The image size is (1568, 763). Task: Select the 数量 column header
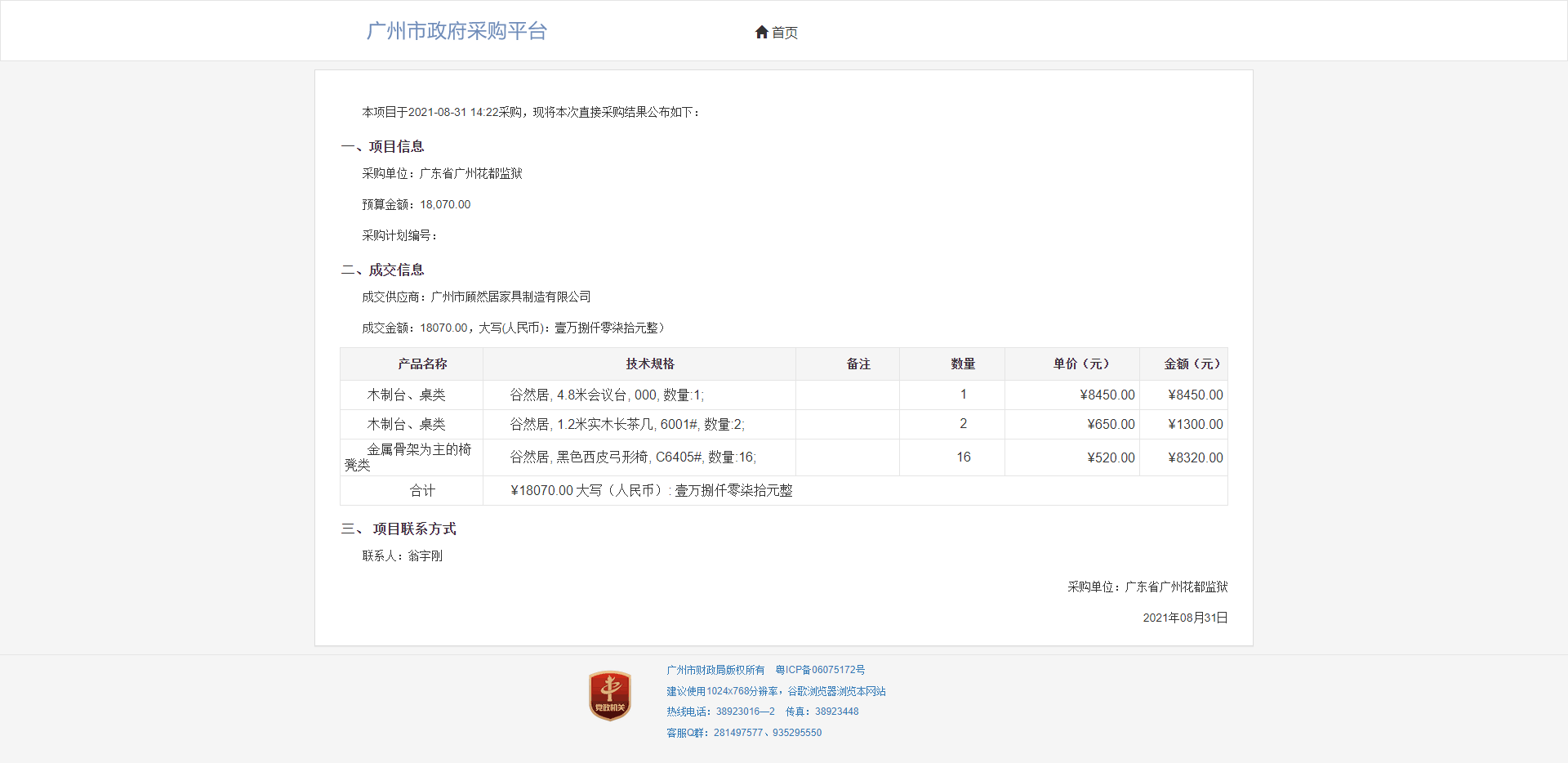952,364
